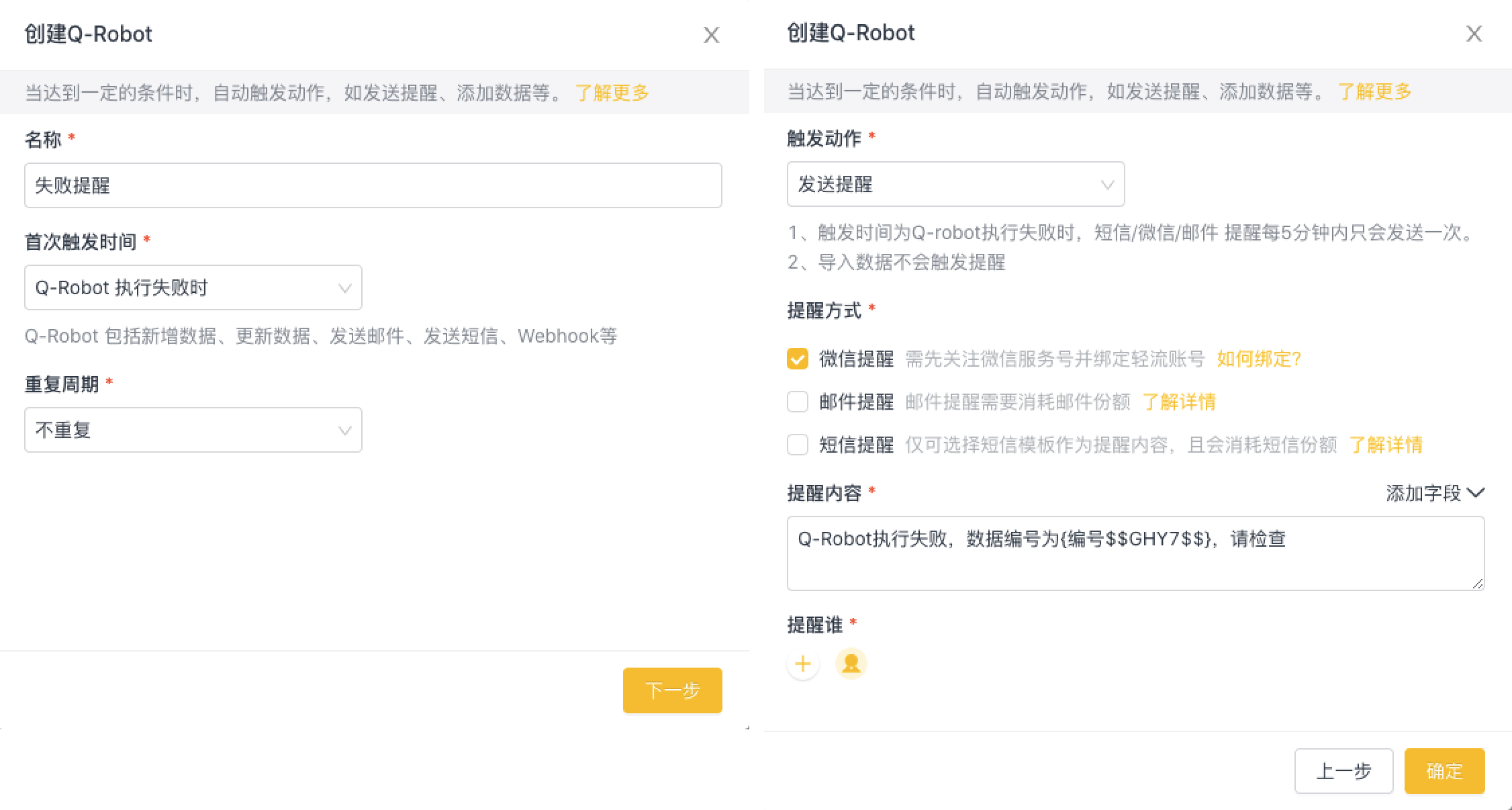Open 了解详情 link beside 短信提醒
1512x810 pixels.
point(1386,445)
